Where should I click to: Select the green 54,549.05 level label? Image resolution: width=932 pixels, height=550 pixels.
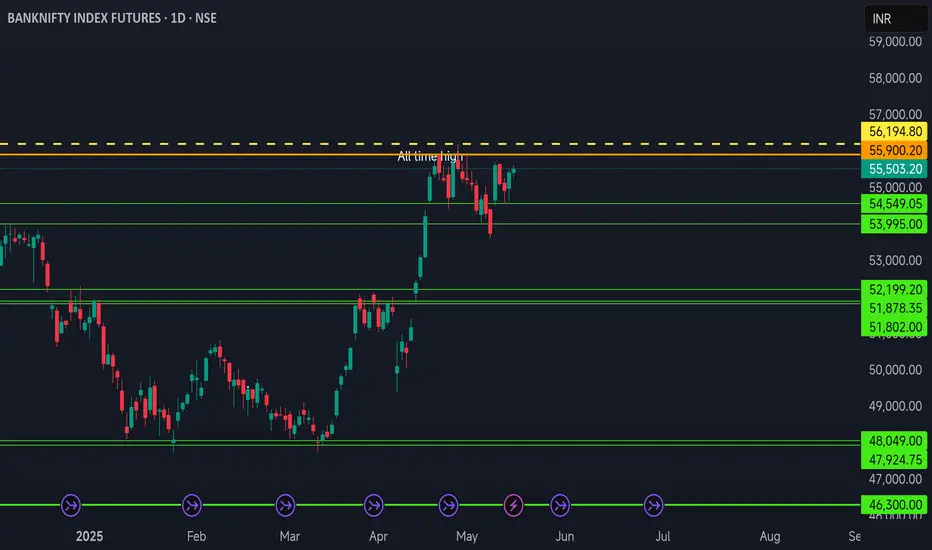click(x=894, y=204)
